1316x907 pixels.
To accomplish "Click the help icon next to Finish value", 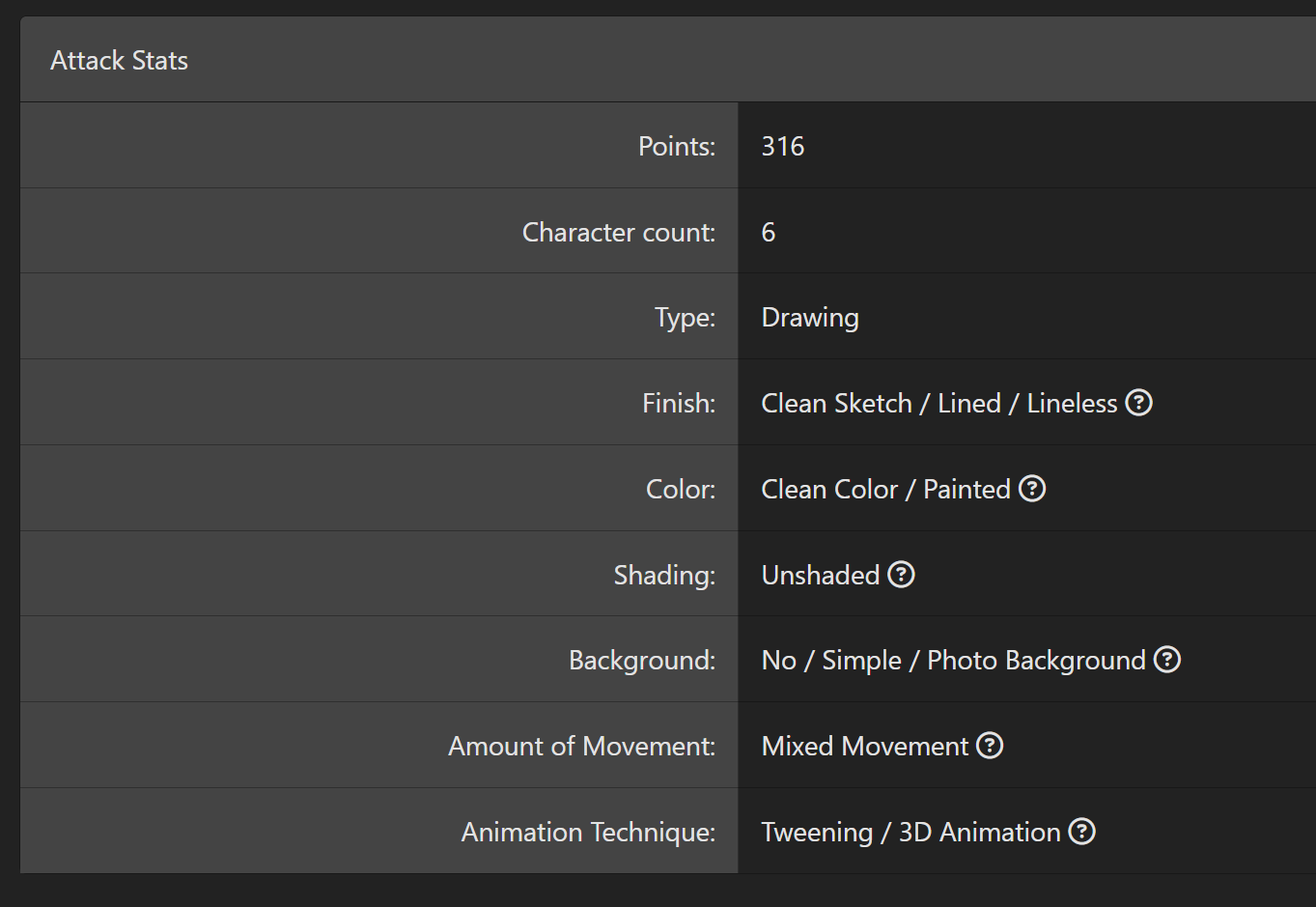I will click(x=1139, y=403).
